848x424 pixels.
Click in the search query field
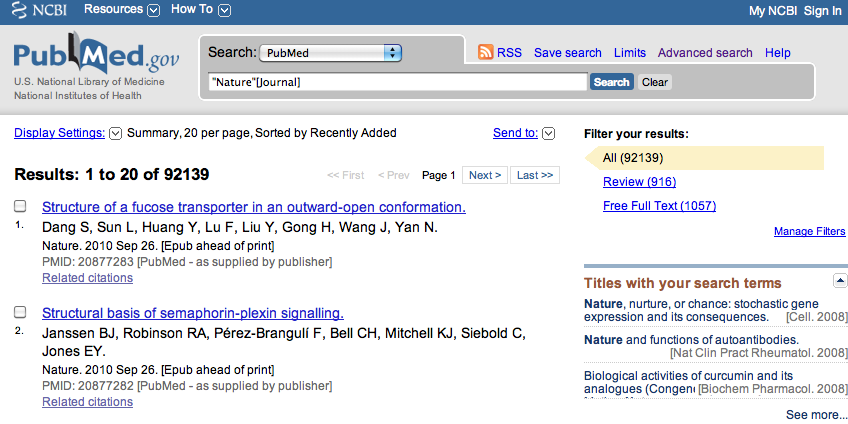tap(398, 82)
